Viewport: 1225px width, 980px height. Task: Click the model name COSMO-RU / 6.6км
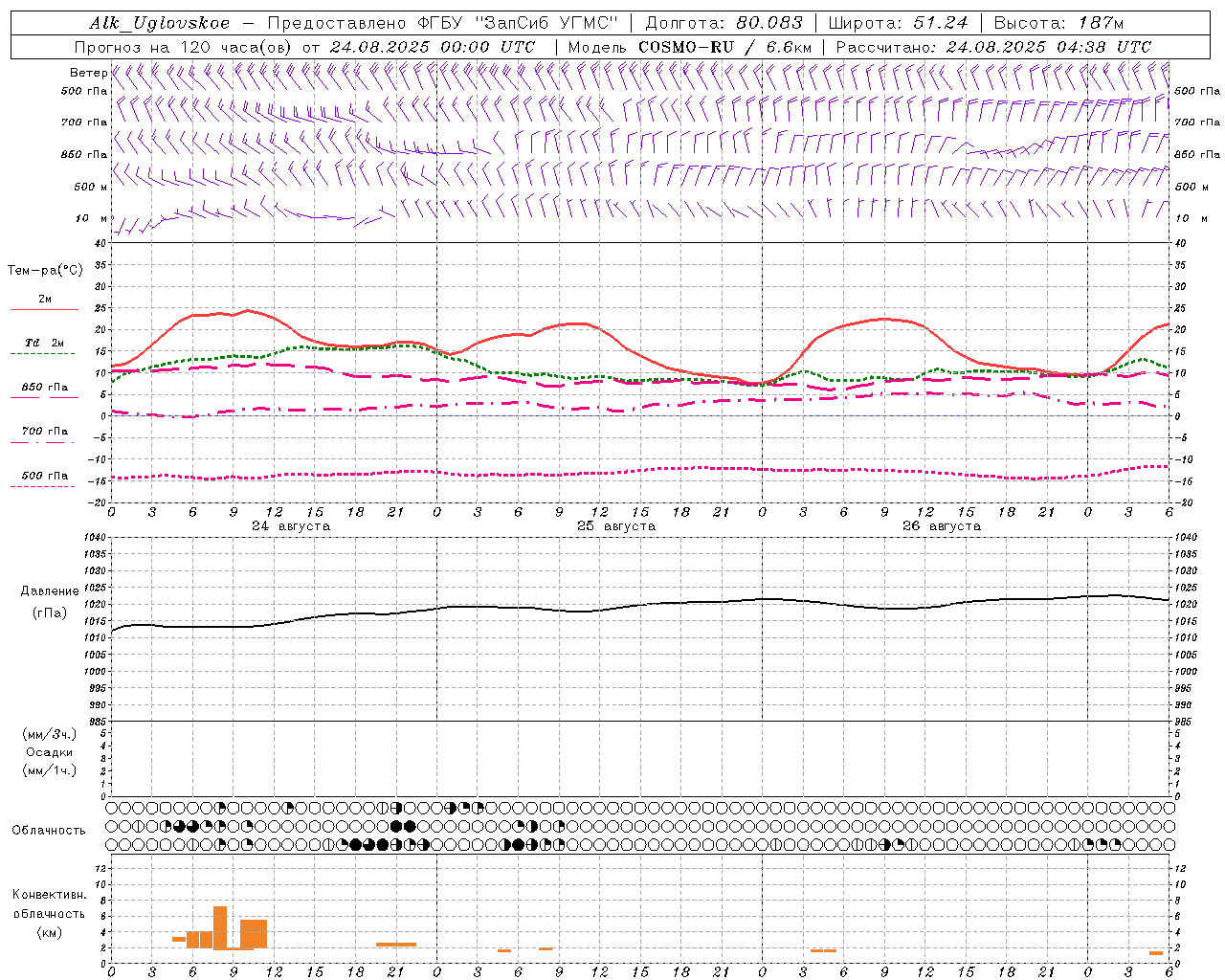724,47
